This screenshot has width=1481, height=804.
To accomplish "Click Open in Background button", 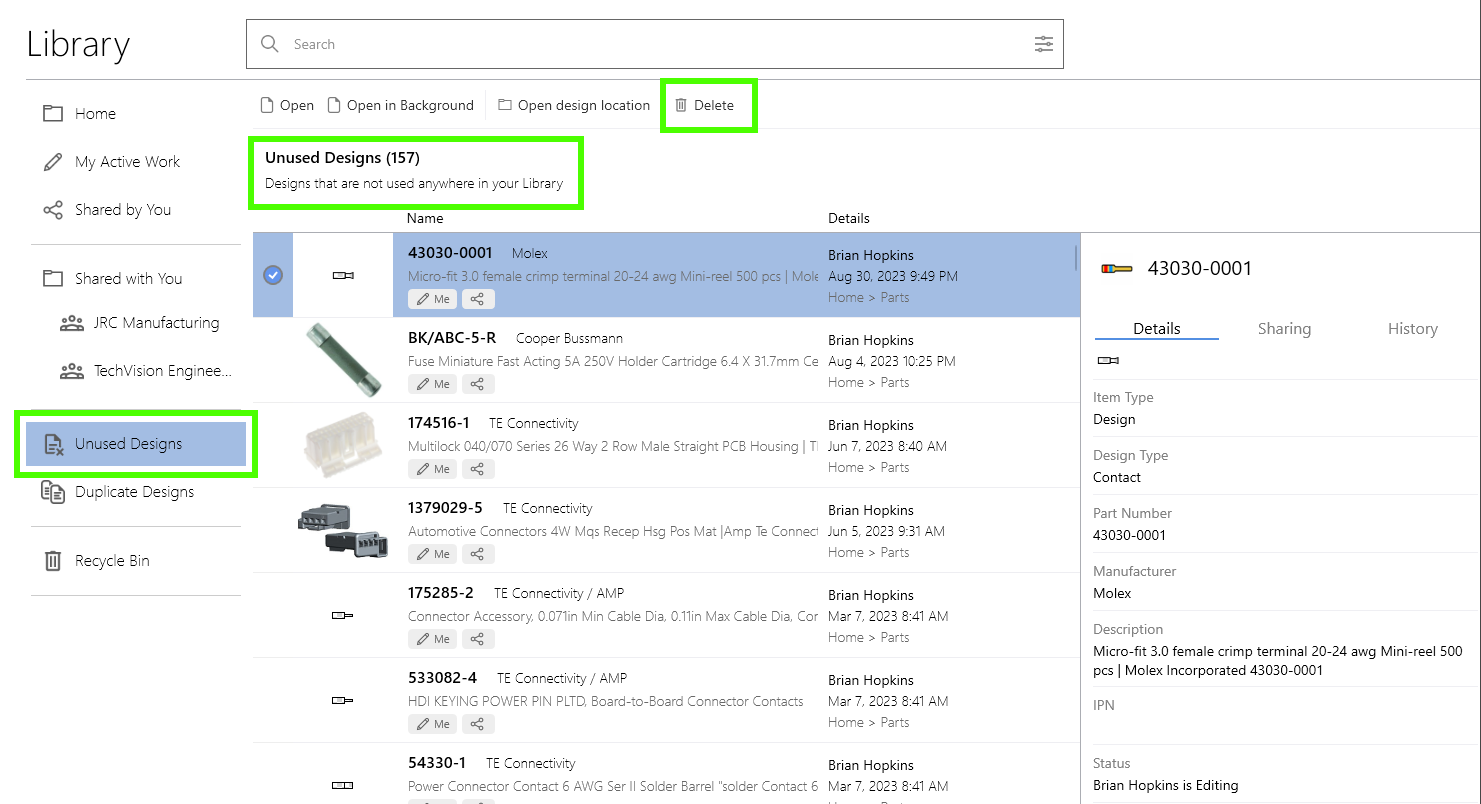I will coord(401,105).
